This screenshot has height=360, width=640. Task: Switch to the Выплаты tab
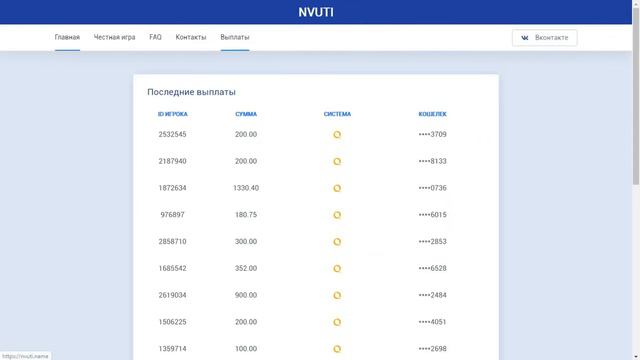click(x=235, y=37)
